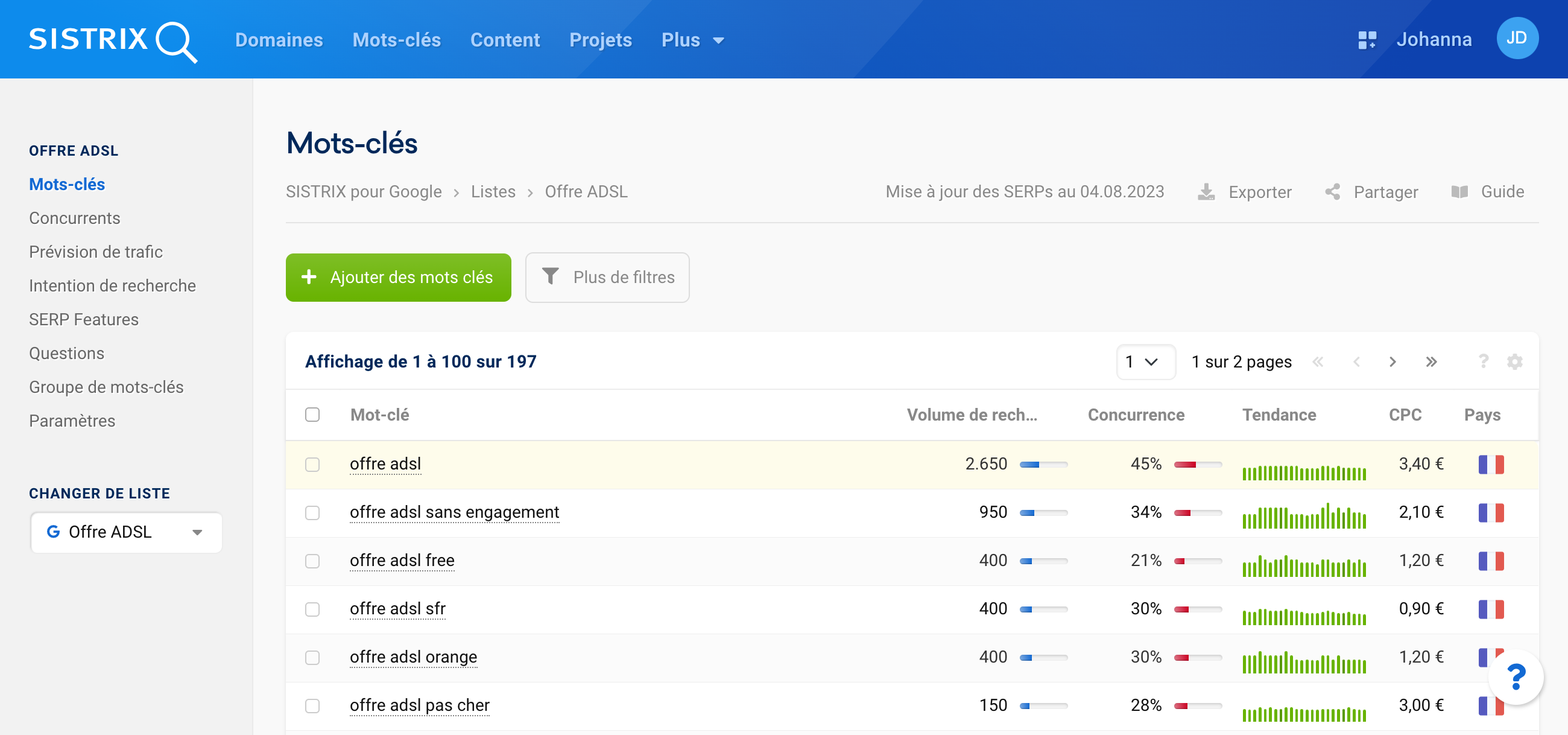Click trend sparkline for offre adsl free
This screenshot has width=1568, height=735.
tap(1304, 566)
